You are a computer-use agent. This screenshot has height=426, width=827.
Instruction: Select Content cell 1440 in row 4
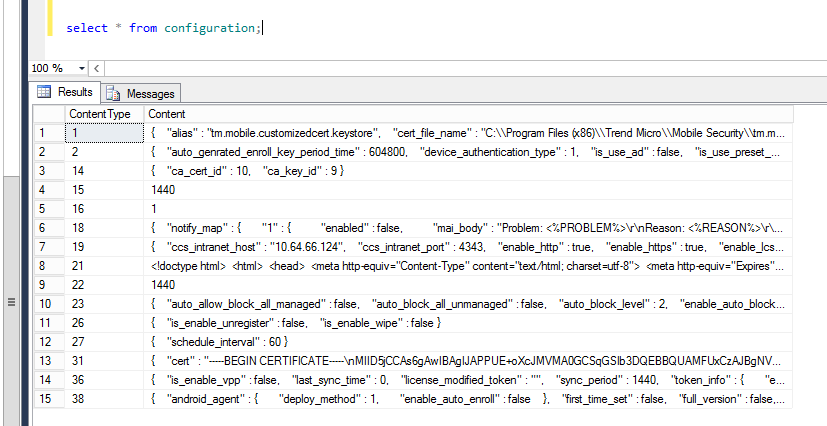(x=468, y=190)
